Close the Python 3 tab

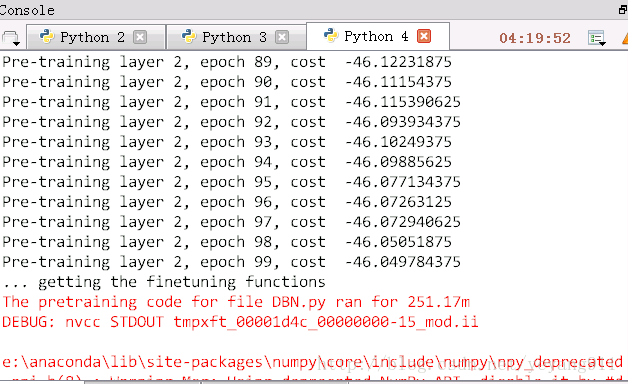coord(282,37)
